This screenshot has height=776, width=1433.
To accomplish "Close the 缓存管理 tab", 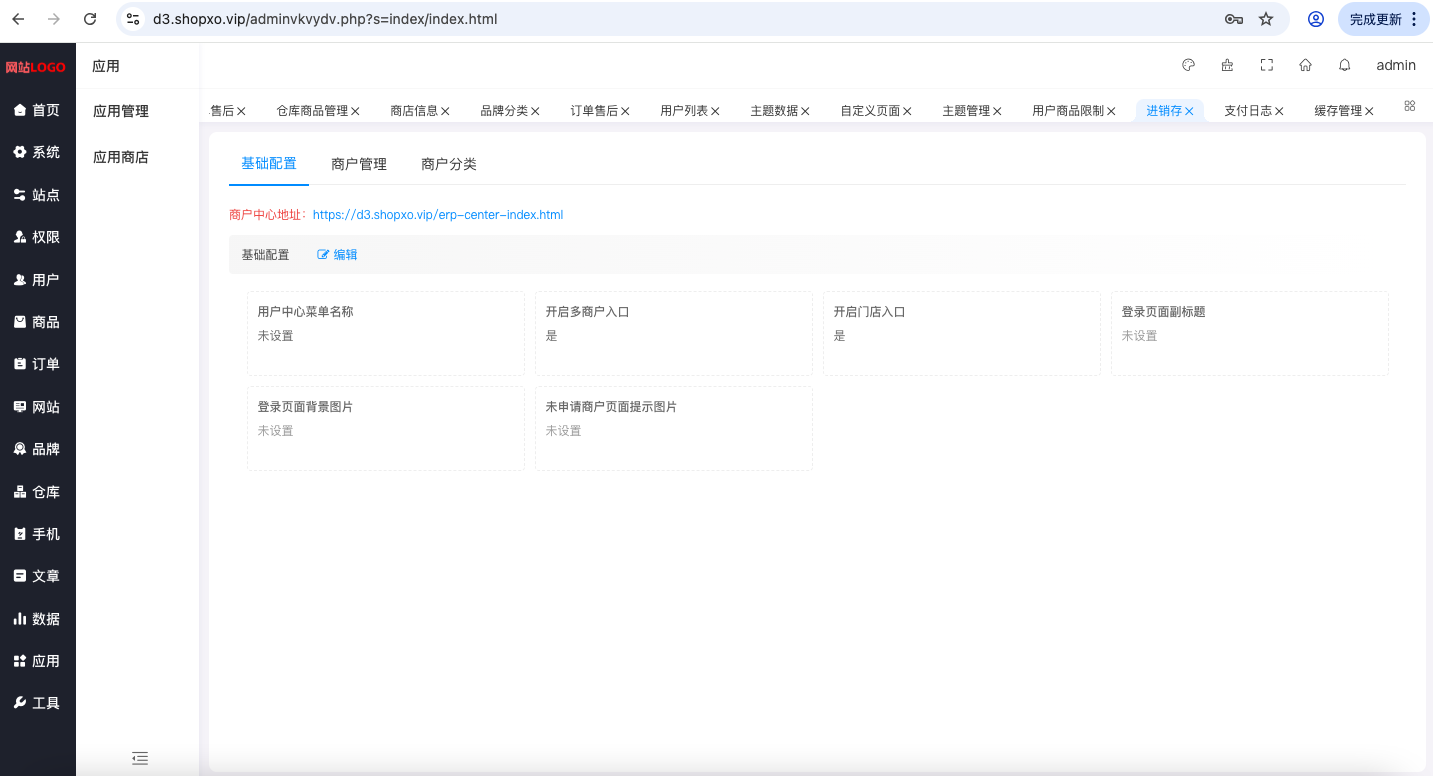I will coord(1369,111).
